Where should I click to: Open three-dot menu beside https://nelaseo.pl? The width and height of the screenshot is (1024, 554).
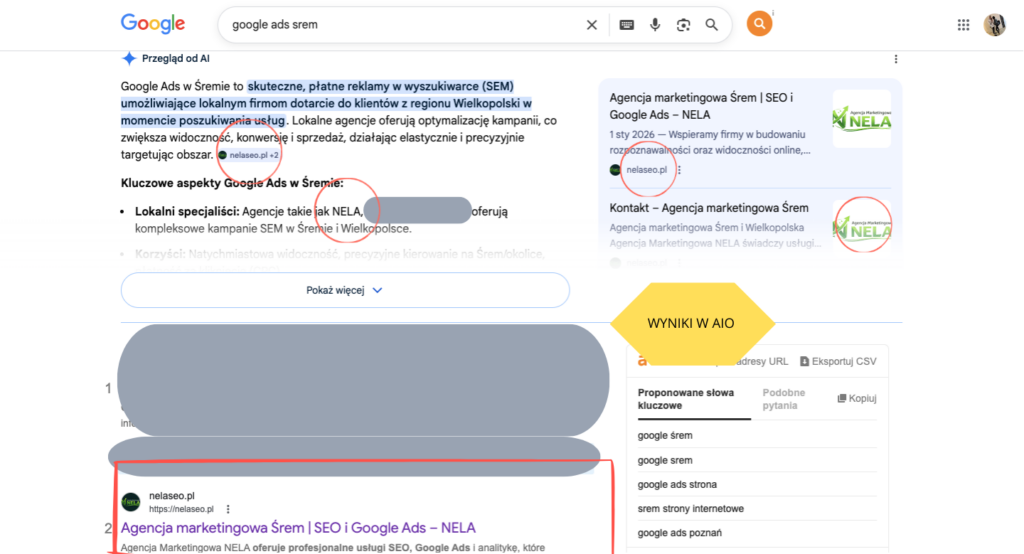pyautogui.click(x=228, y=509)
